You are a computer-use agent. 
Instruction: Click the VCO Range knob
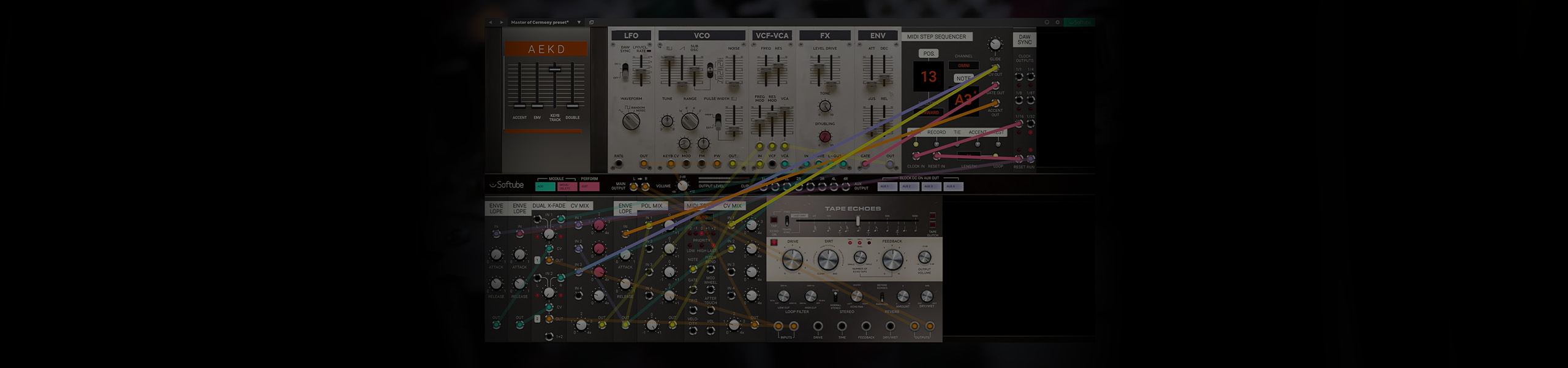[690, 121]
